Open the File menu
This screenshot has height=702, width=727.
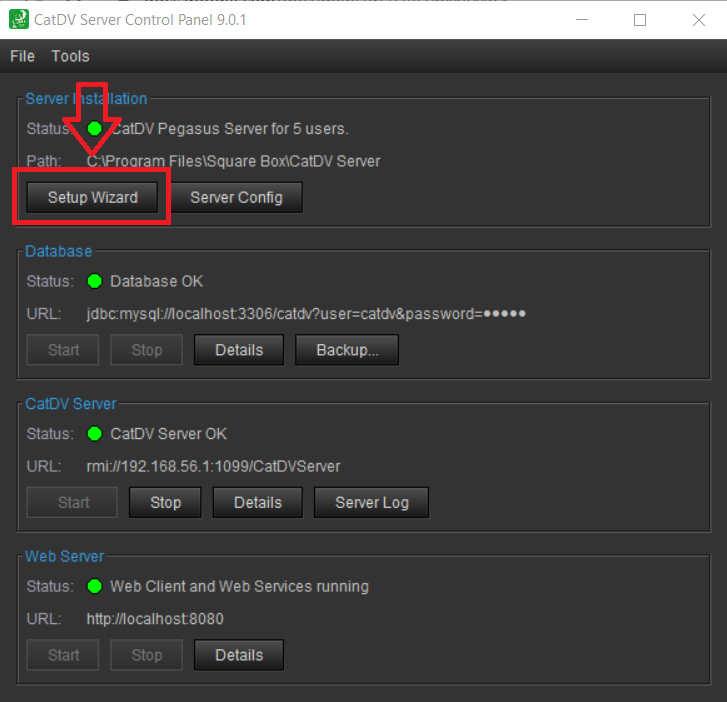pyautogui.click(x=22, y=56)
